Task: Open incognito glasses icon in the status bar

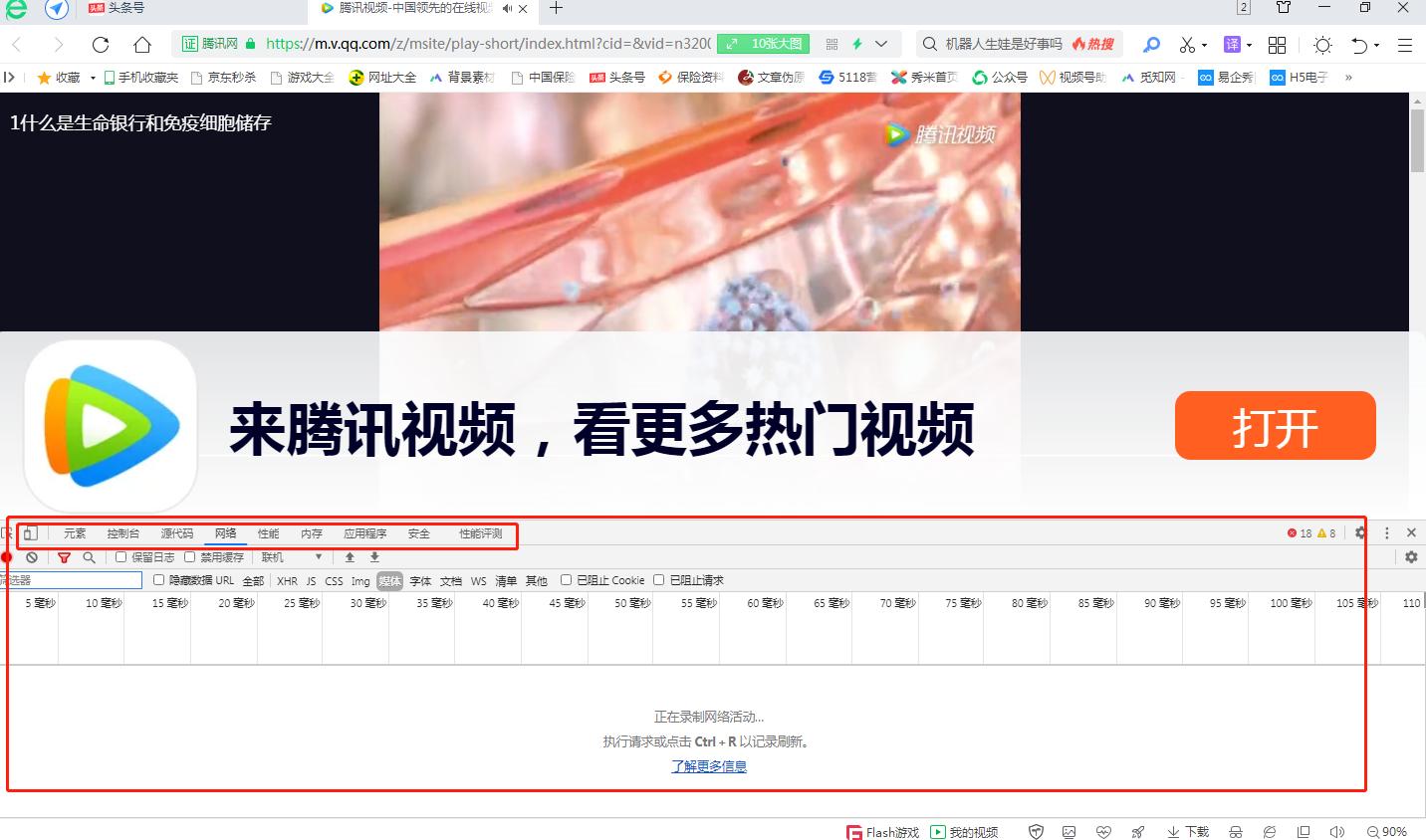Action: 1235,832
